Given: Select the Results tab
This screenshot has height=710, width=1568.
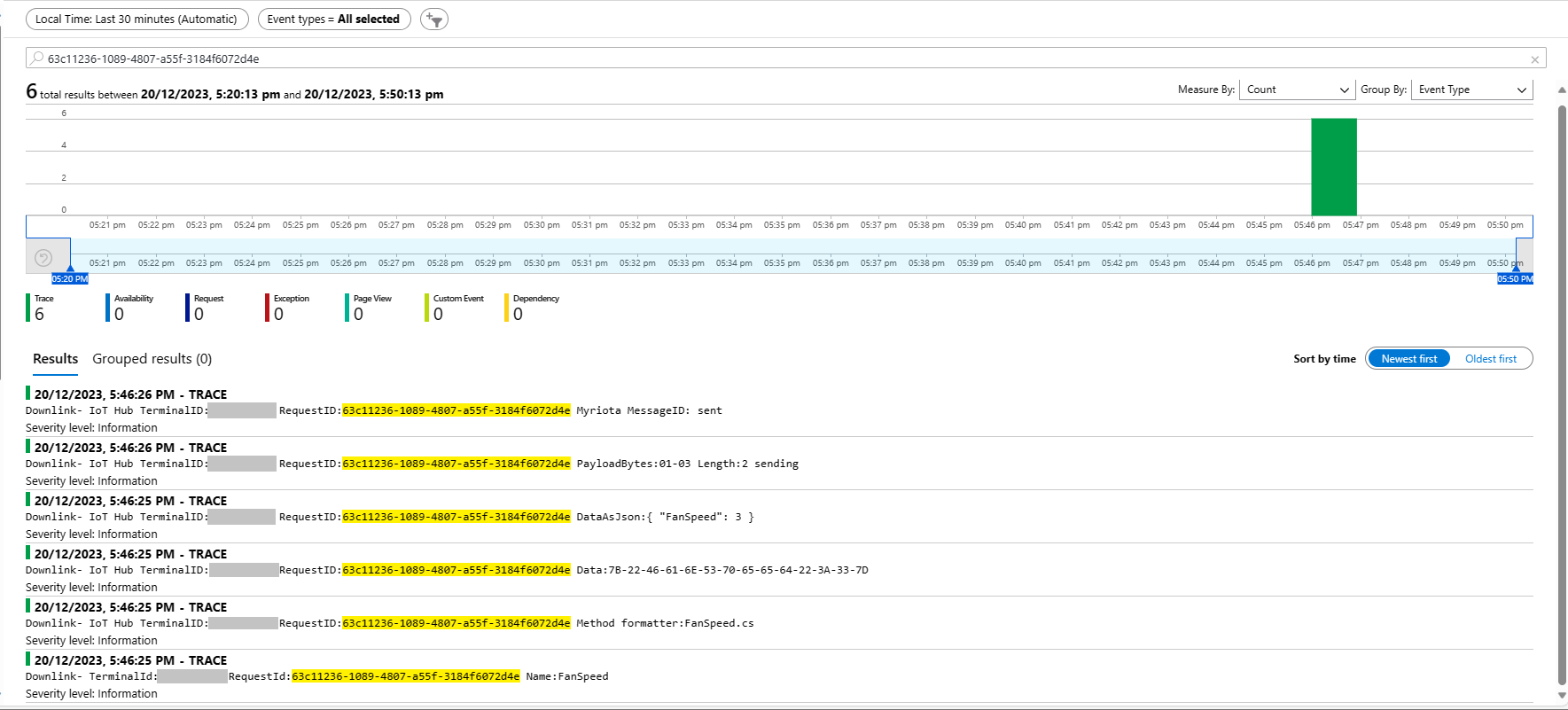Looking at the screenshot, I should pos(55,359).
